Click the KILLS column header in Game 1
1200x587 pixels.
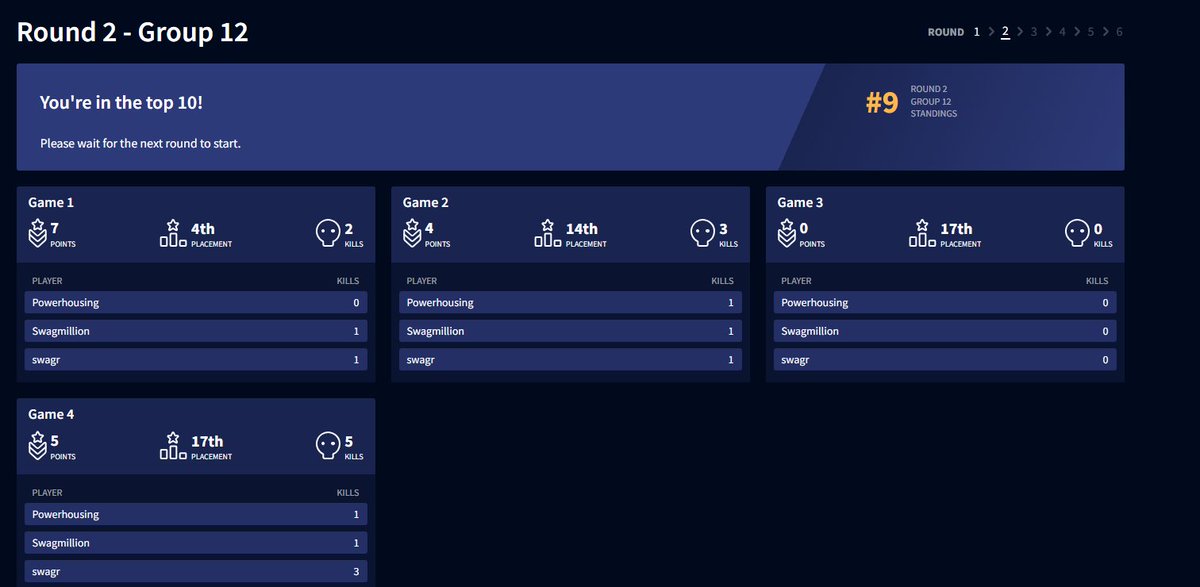point(348,281)
